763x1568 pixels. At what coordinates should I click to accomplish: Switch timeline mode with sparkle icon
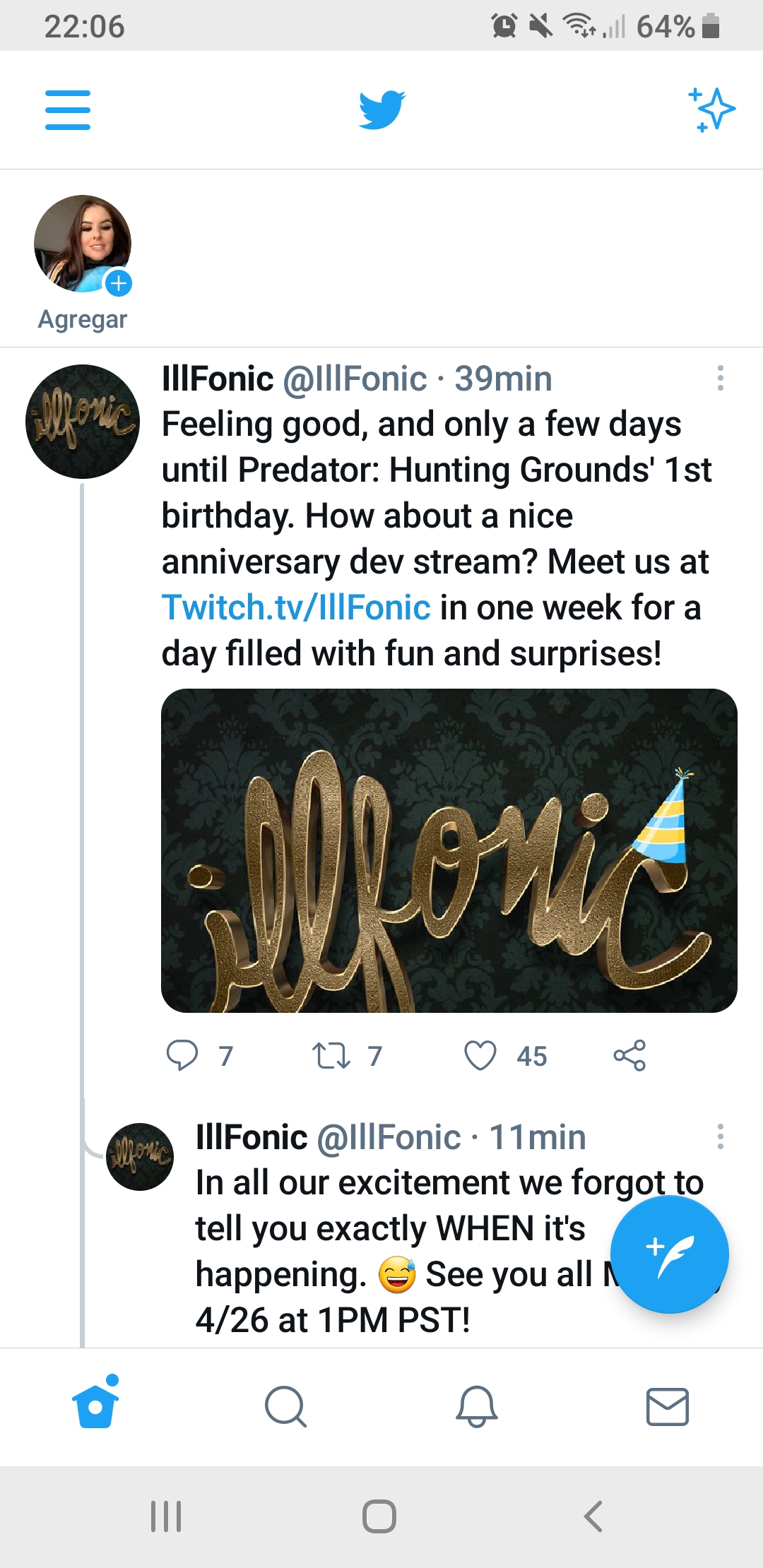[712, 110]
